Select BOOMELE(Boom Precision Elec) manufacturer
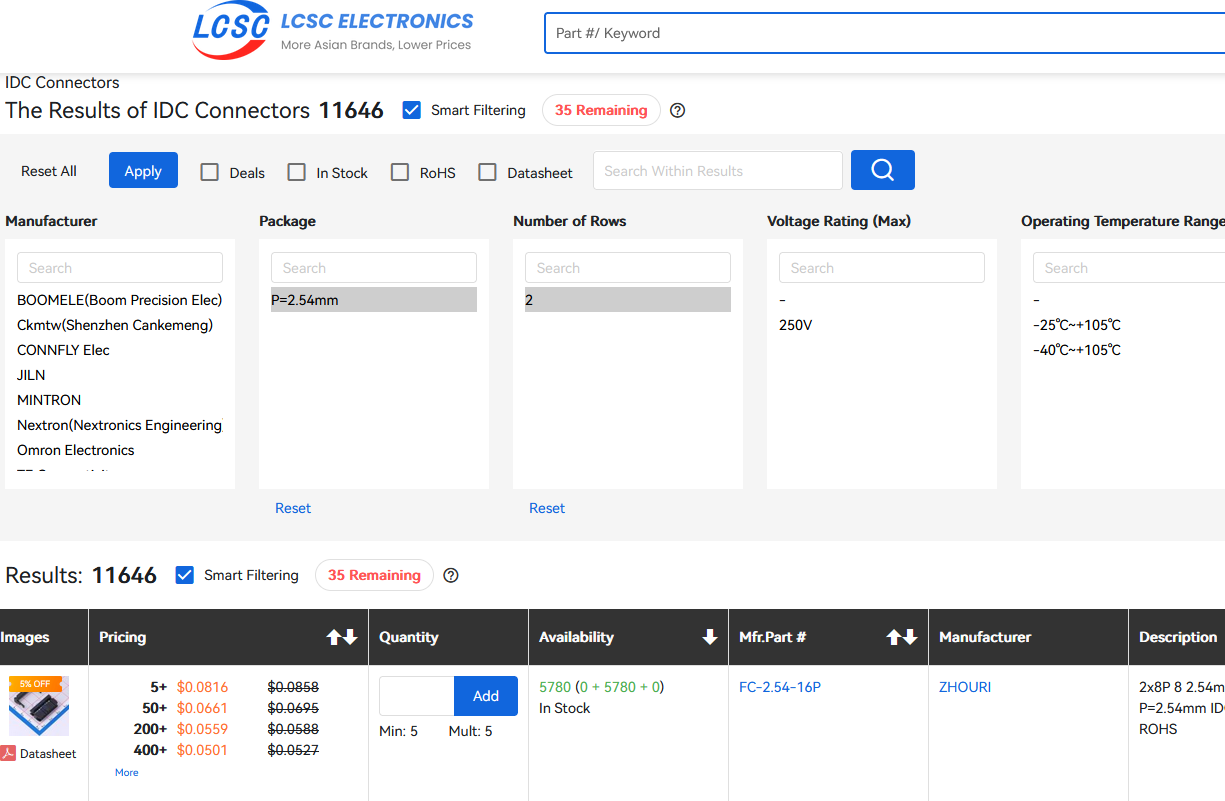1225x801 pixels. coord(120,300)
